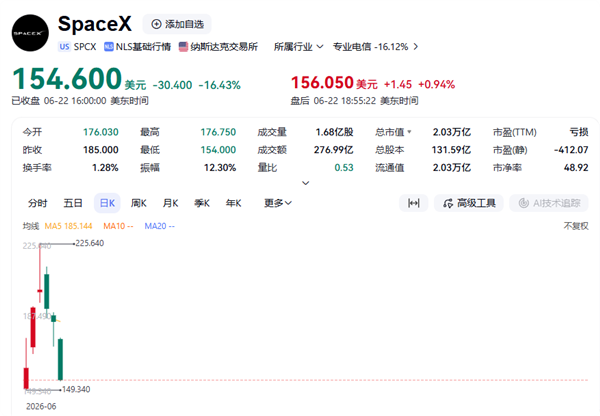Expand more stats chevron below table

click(x=305, y=183)
